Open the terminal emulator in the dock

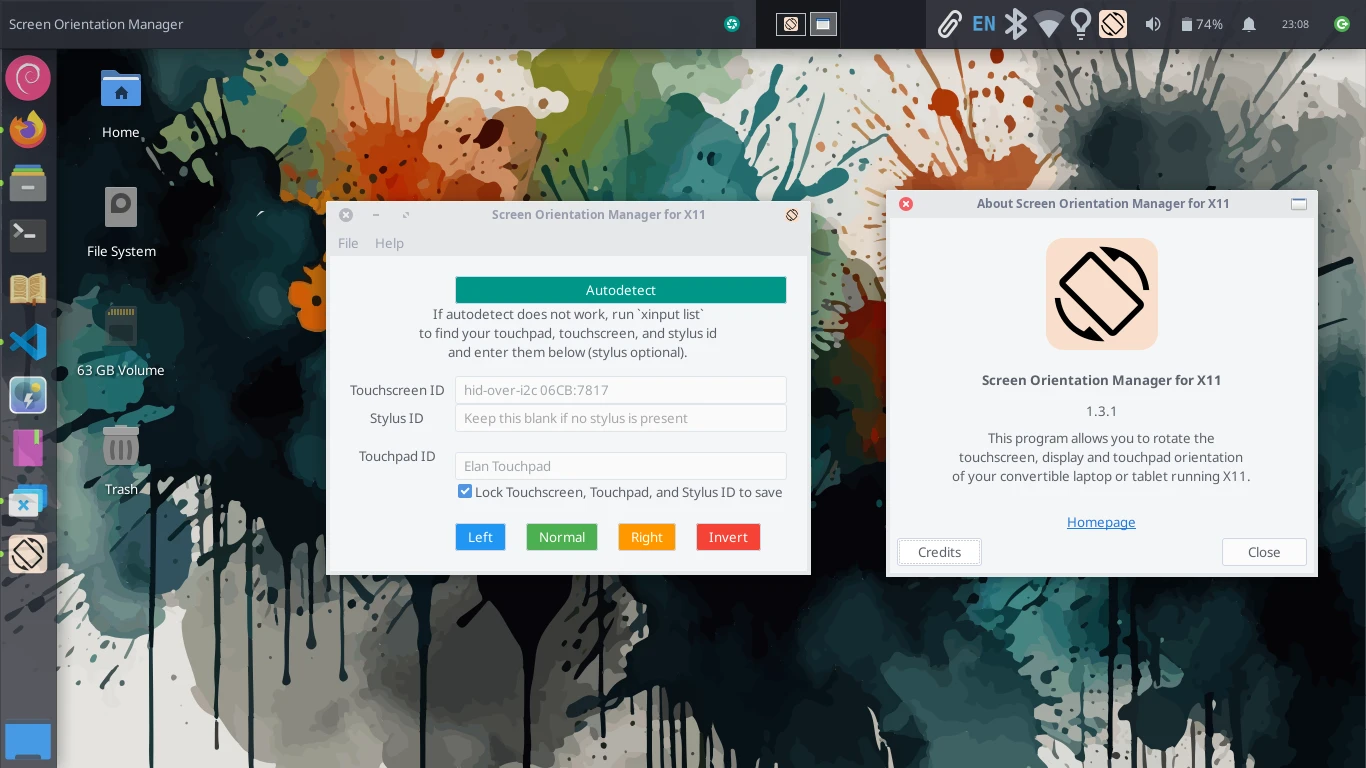click(27, 235)
